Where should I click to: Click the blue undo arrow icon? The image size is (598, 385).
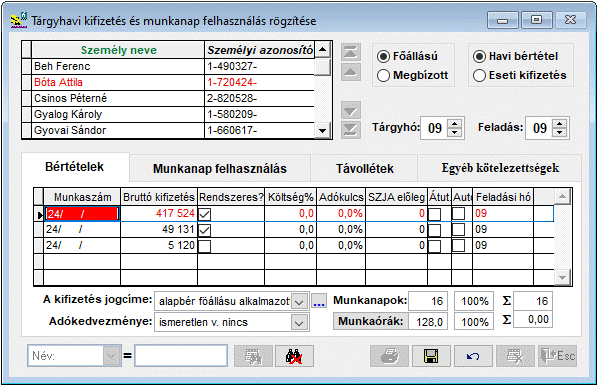click(473, 356)
